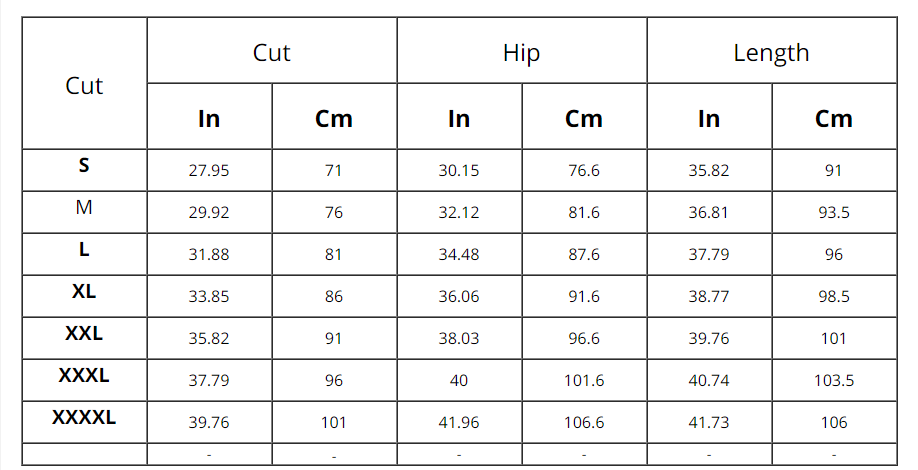Select the 41.96 hip inches cell

pos(459,423)
